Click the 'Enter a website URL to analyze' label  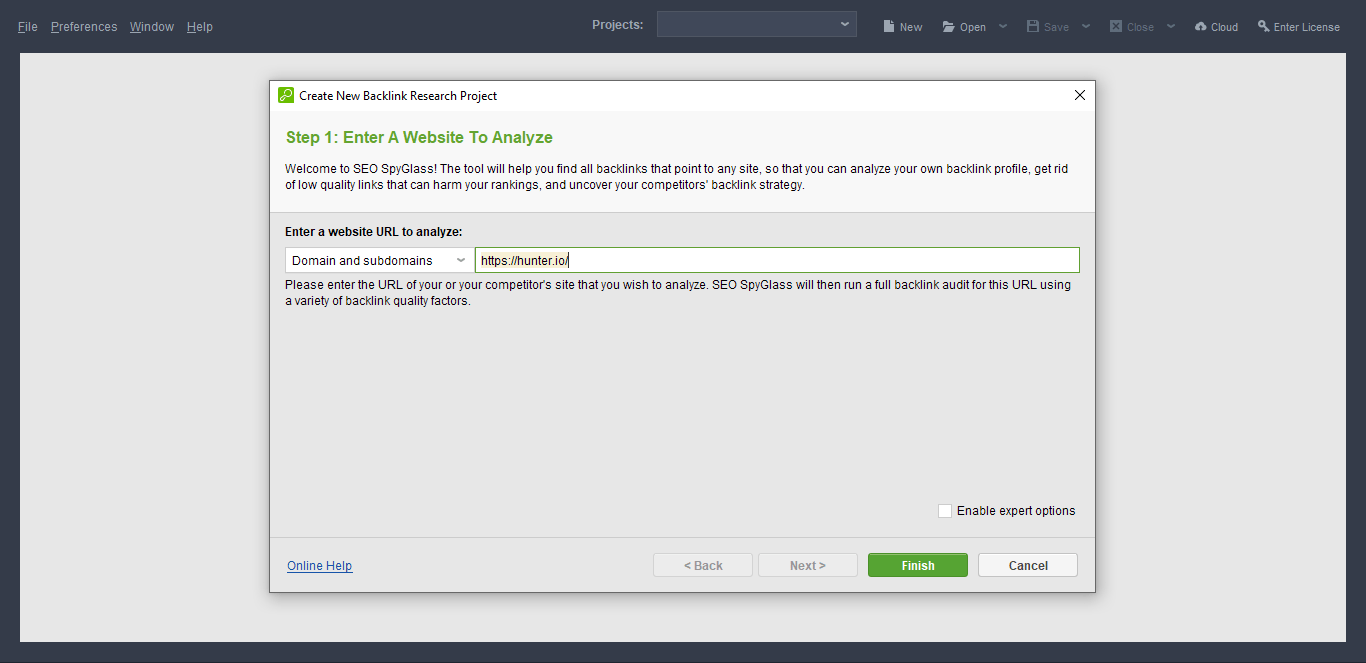pyautogui.click(x=374, y=232)
